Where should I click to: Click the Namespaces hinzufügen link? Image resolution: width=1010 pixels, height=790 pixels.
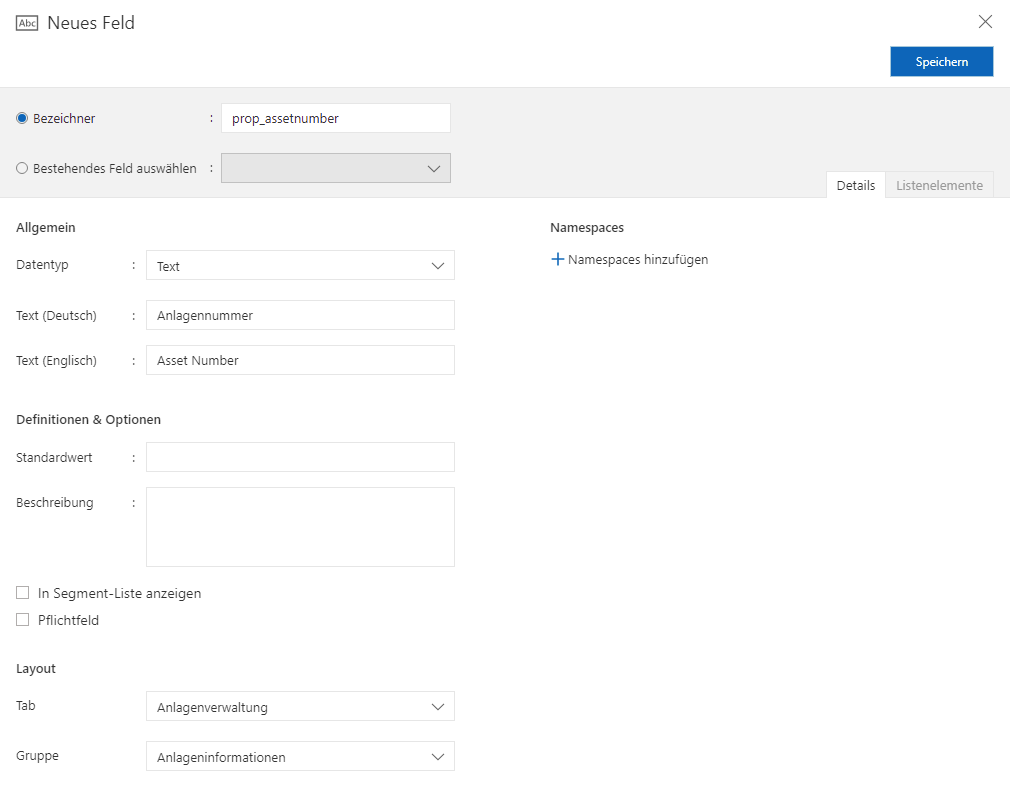(637, 259)
